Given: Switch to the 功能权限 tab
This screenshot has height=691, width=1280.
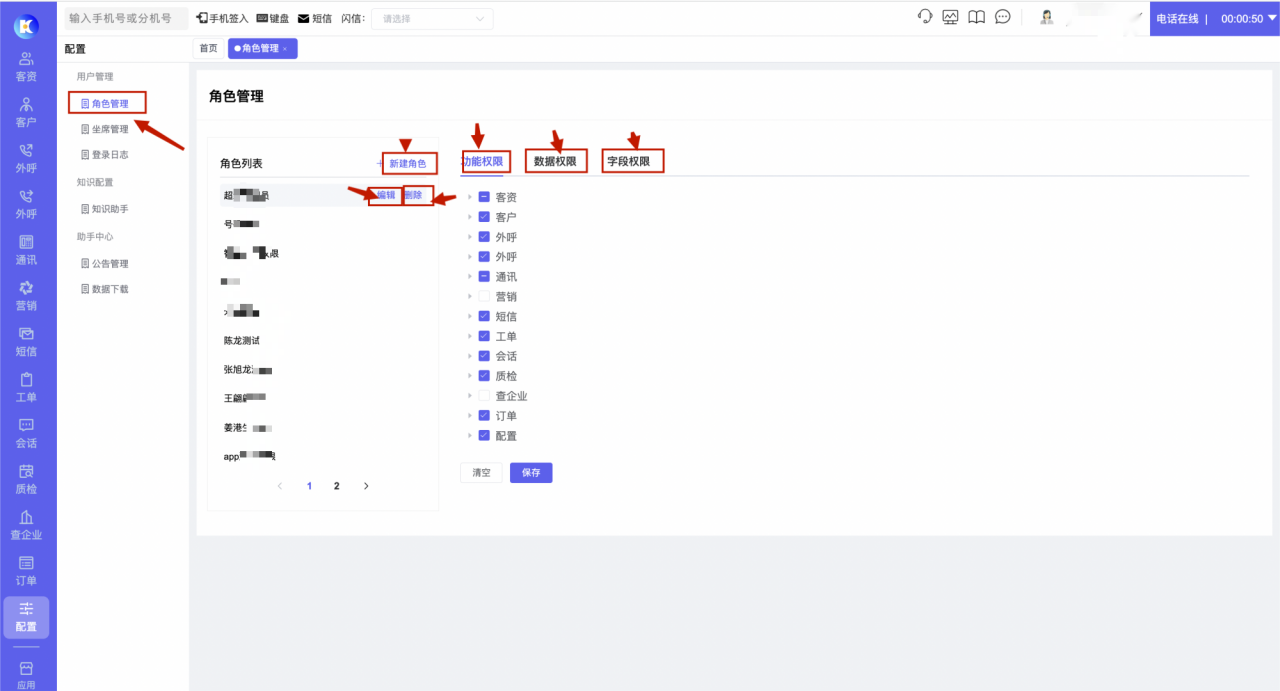Looking at the screenshot, I should click(x=482, y=161).
